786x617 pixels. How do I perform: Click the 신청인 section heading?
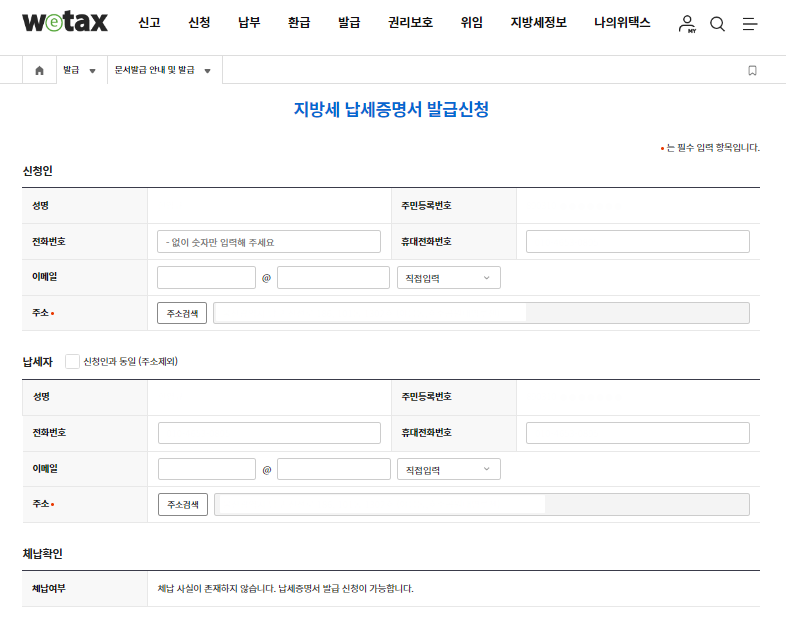38,171
